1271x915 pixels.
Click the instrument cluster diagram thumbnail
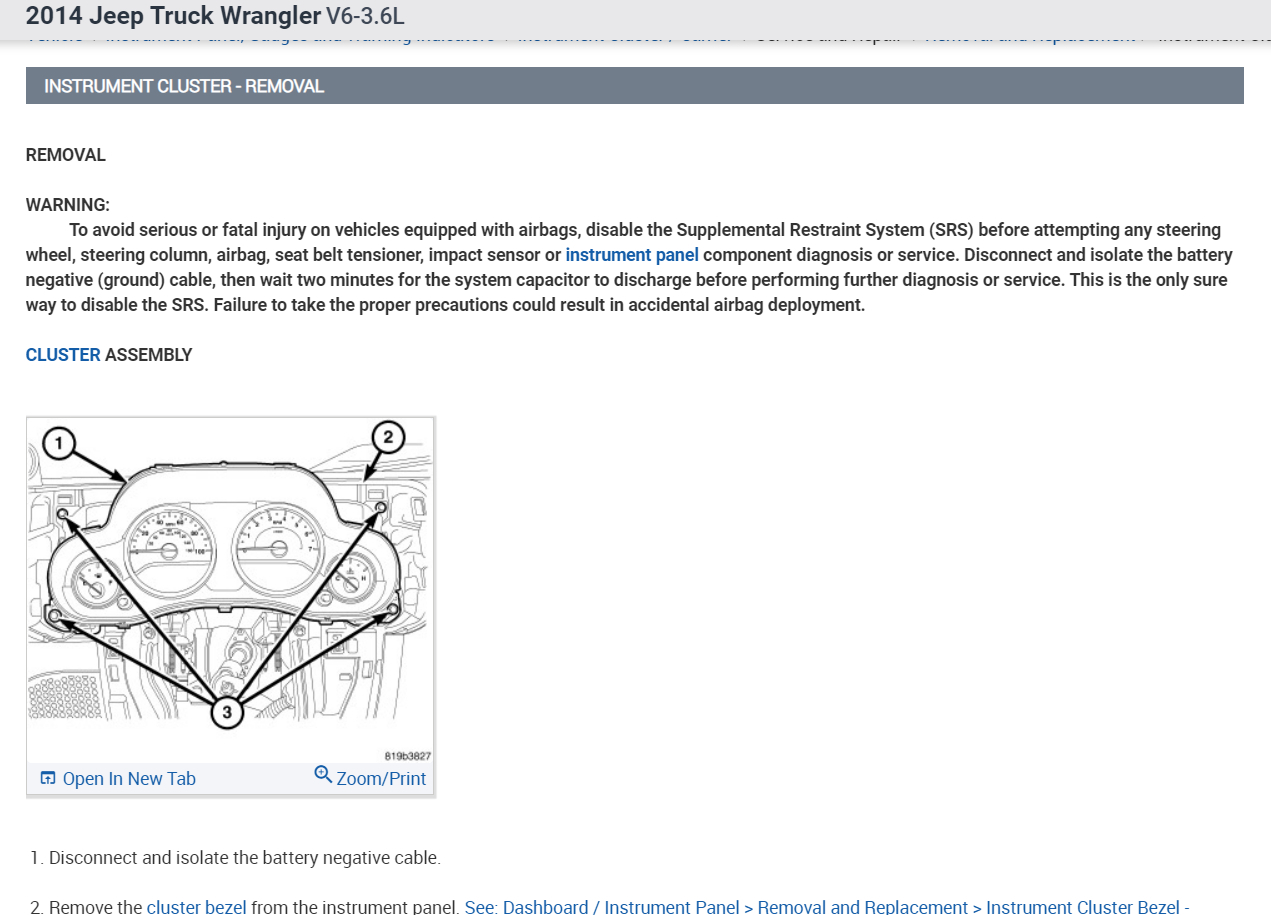tap(231, 590)
